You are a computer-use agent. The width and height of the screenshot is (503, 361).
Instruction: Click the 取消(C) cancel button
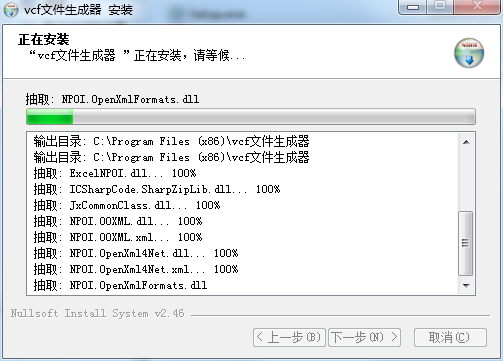pyautogui.click(x=450, y=337)
